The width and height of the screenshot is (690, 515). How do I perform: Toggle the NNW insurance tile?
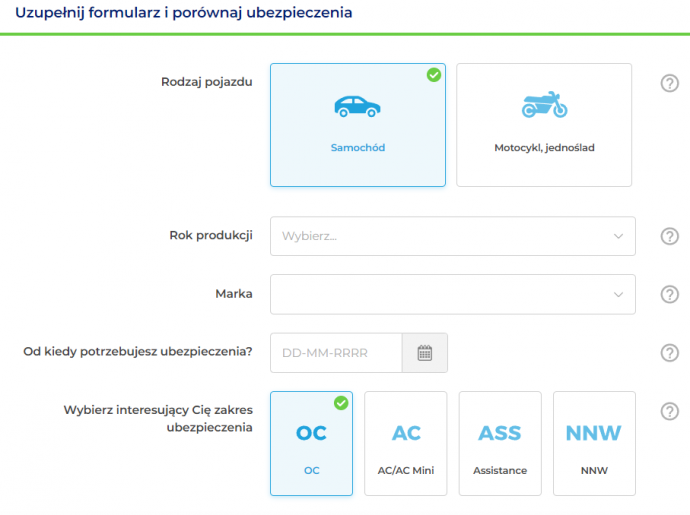click(x=594, y=443)
